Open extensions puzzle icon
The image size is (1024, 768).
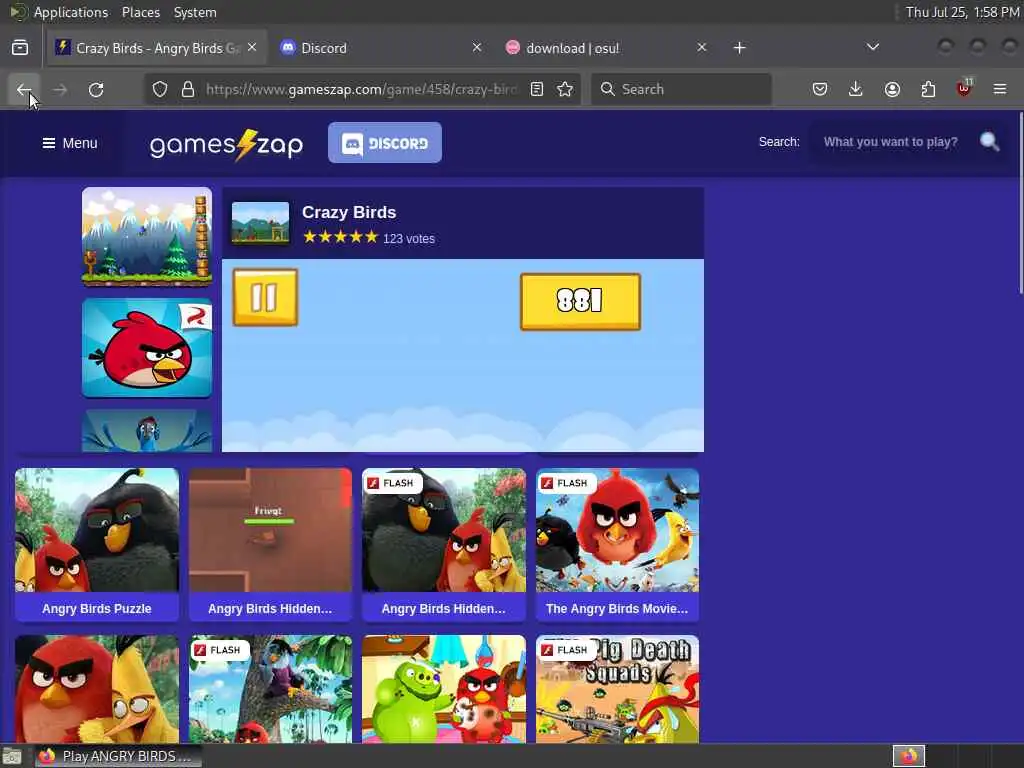pos(928,89)
